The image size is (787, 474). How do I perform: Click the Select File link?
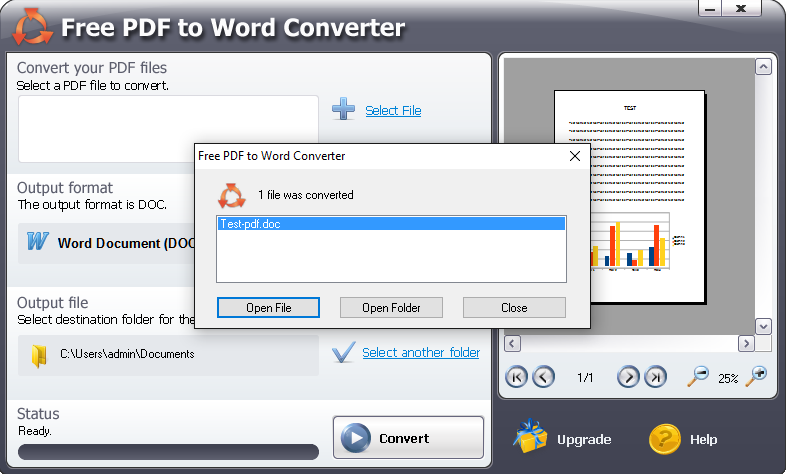click(393, 110)
